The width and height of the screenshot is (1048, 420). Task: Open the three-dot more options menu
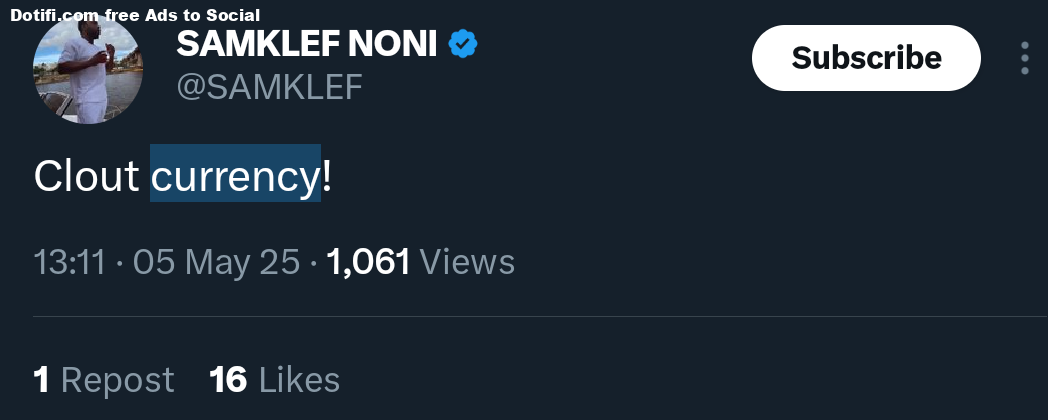pyautogui.click(x=1025, y=58)
